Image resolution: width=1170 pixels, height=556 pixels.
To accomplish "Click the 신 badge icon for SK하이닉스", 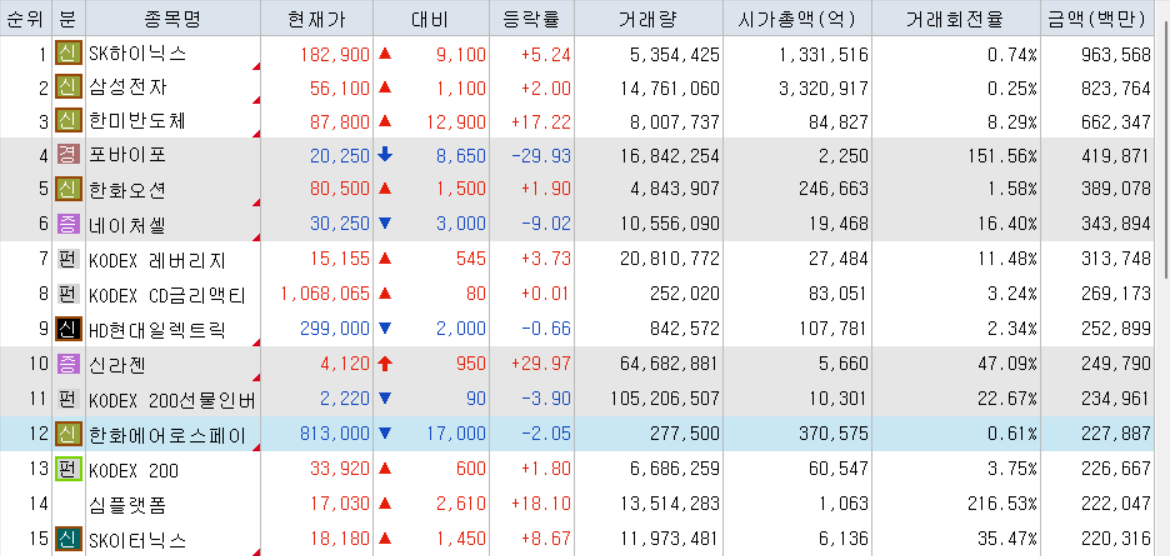I will 69,54.
